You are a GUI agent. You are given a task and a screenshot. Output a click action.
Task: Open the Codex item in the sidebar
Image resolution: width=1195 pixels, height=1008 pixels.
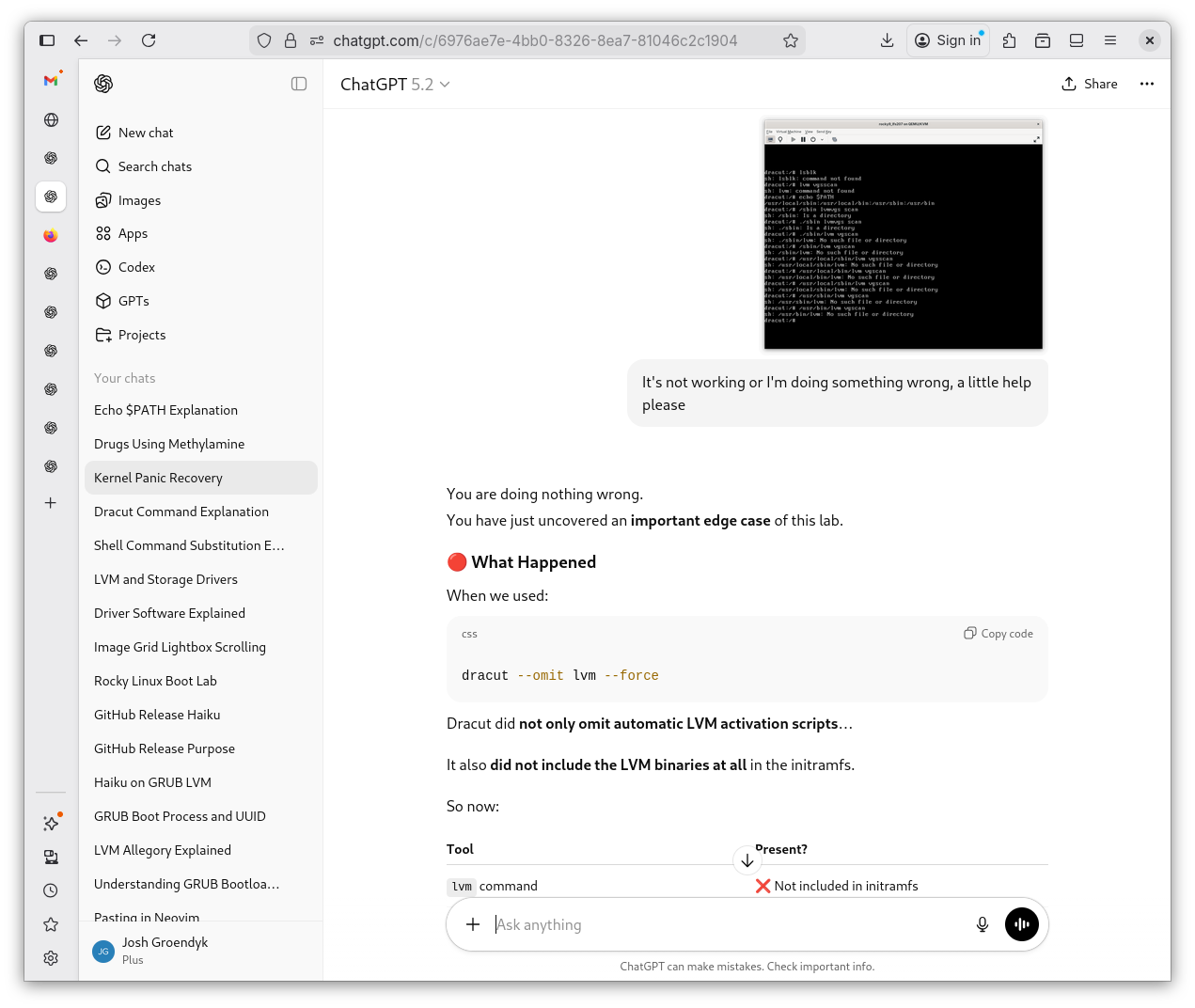click(x=136, y=267)
